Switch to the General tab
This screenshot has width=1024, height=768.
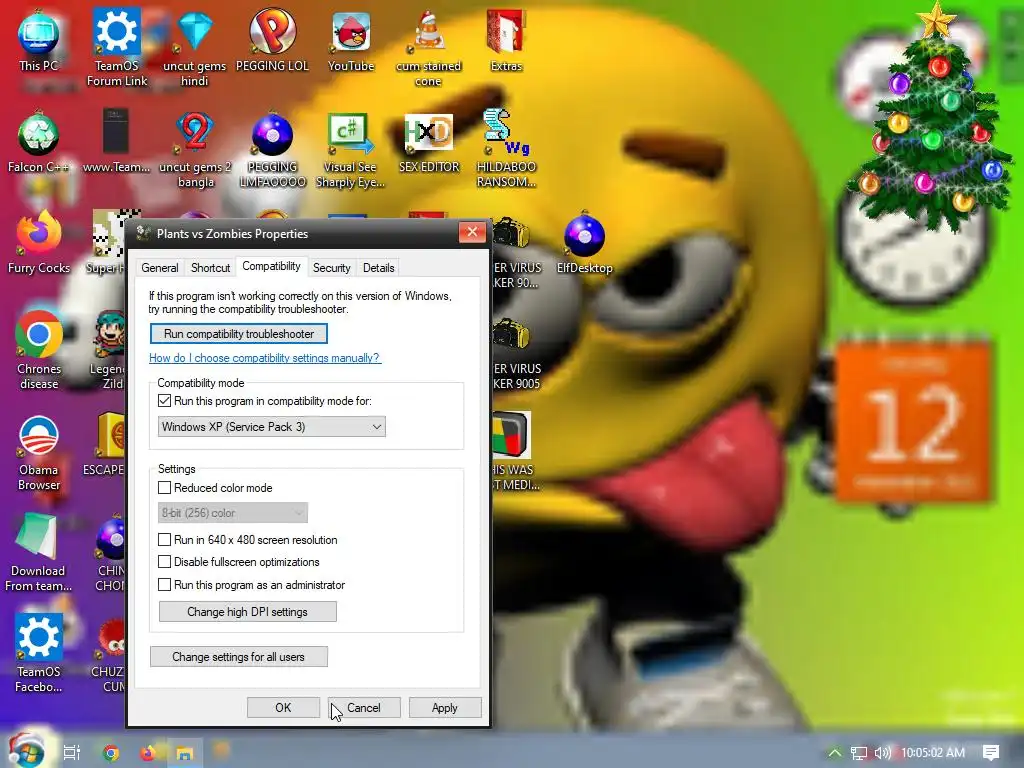(x=159, y=268)
